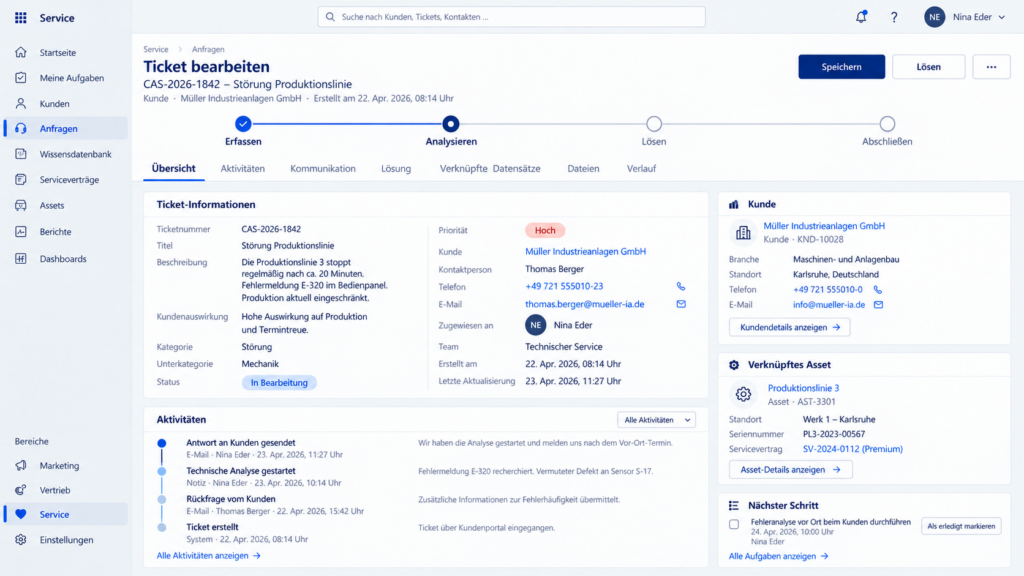Click the search field for Kunden, Tickets, Kontakten
This screenshot has height=576, width=1024.
(511, 17)
